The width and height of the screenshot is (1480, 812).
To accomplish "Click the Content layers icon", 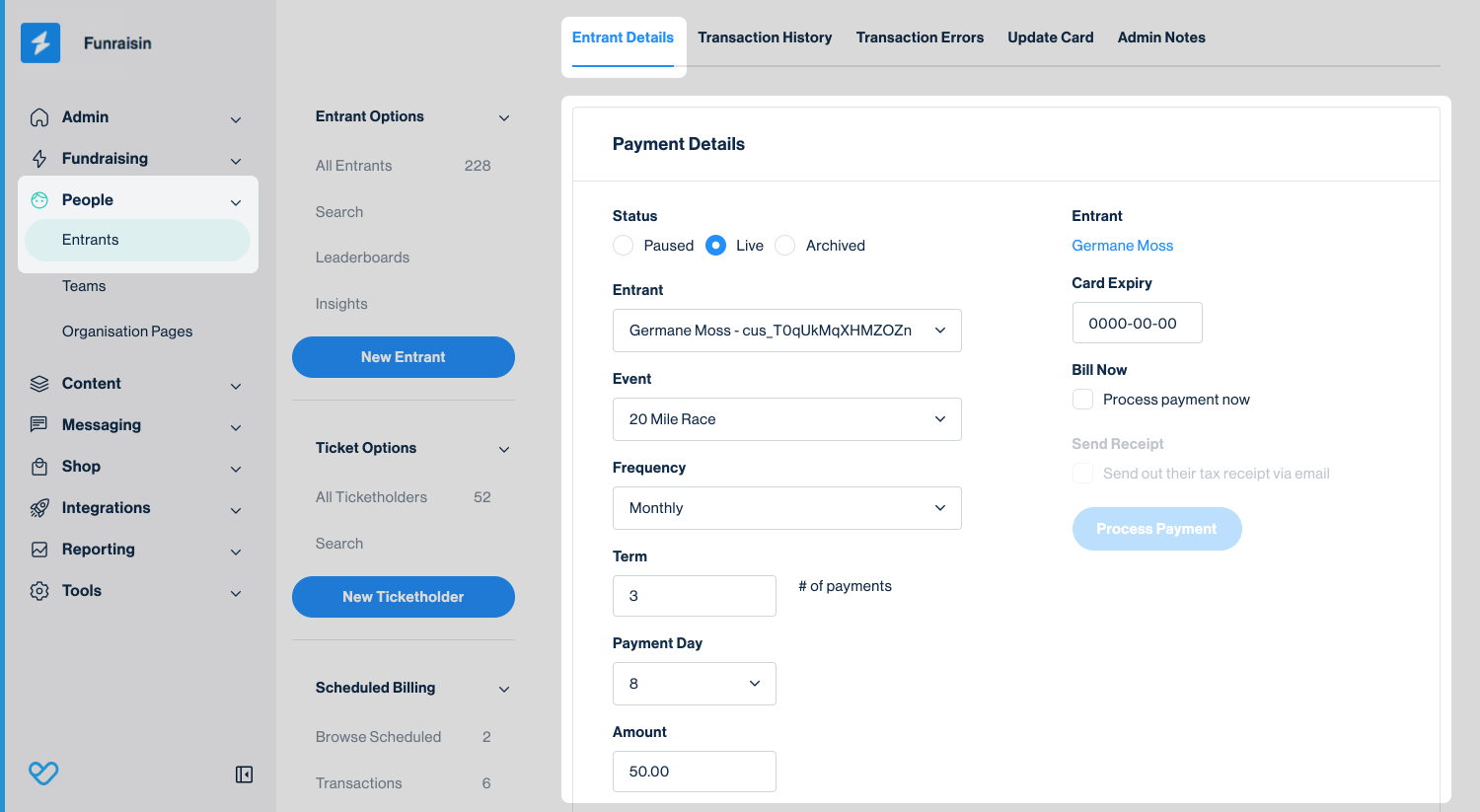I will [39, 384].
